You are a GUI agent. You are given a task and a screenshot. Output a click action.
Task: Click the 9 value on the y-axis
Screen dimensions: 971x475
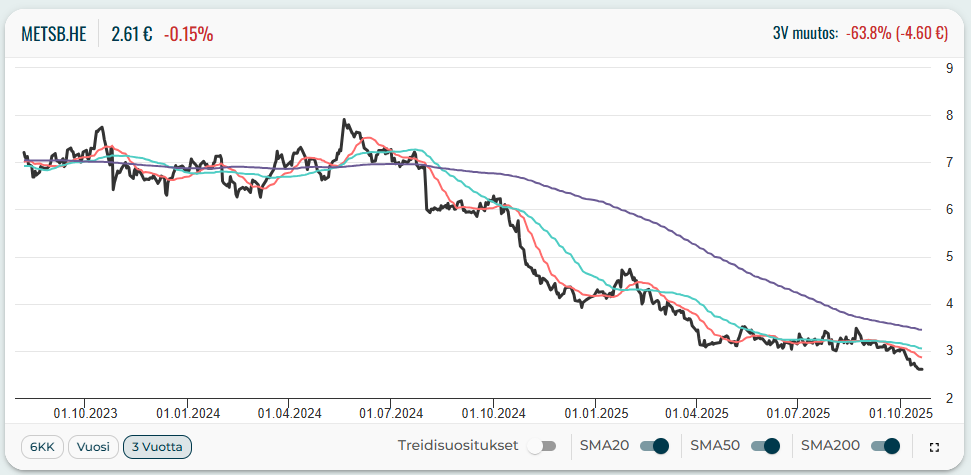point(948,68)
